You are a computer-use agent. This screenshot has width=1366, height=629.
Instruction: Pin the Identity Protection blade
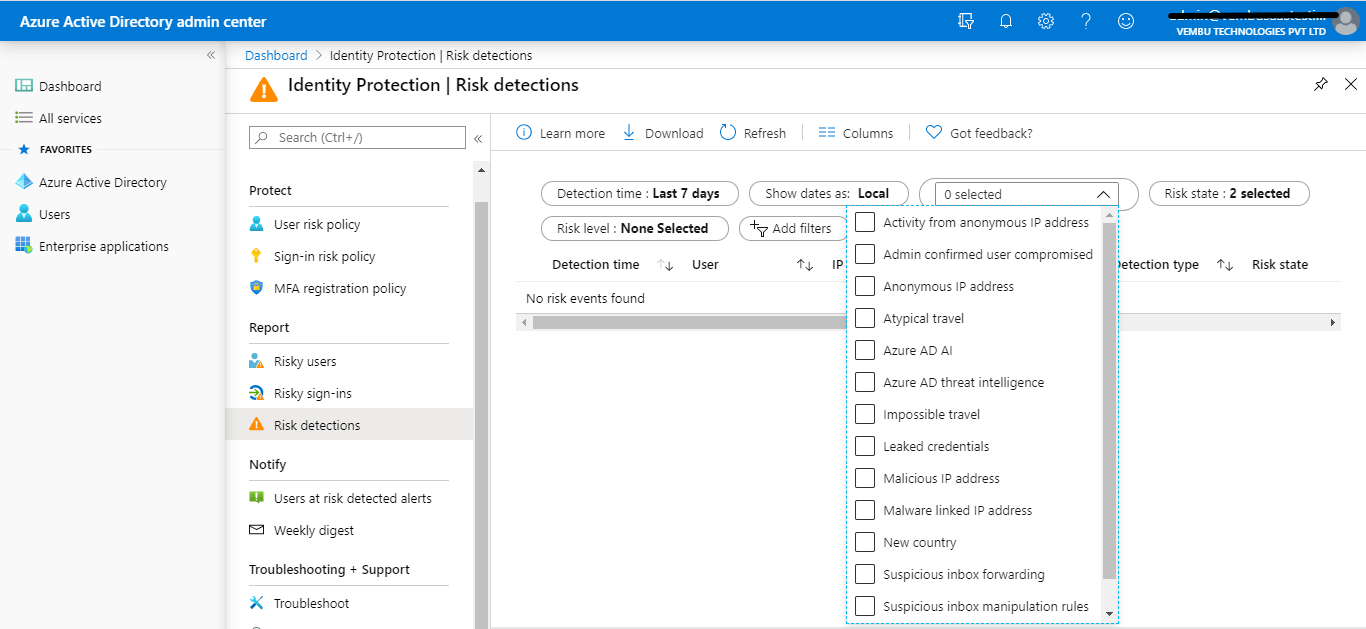(x=1321, y=85)
